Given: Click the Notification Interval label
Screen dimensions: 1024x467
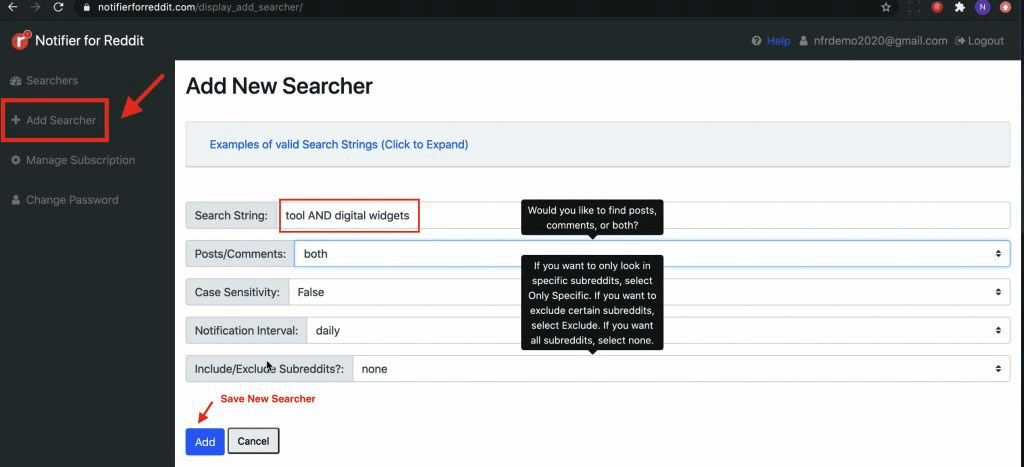Looking at the screenshot, I should [246, 330].
